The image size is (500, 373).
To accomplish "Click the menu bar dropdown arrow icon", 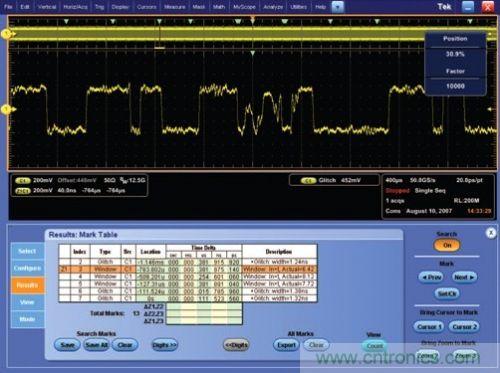I will pos(337,7).
